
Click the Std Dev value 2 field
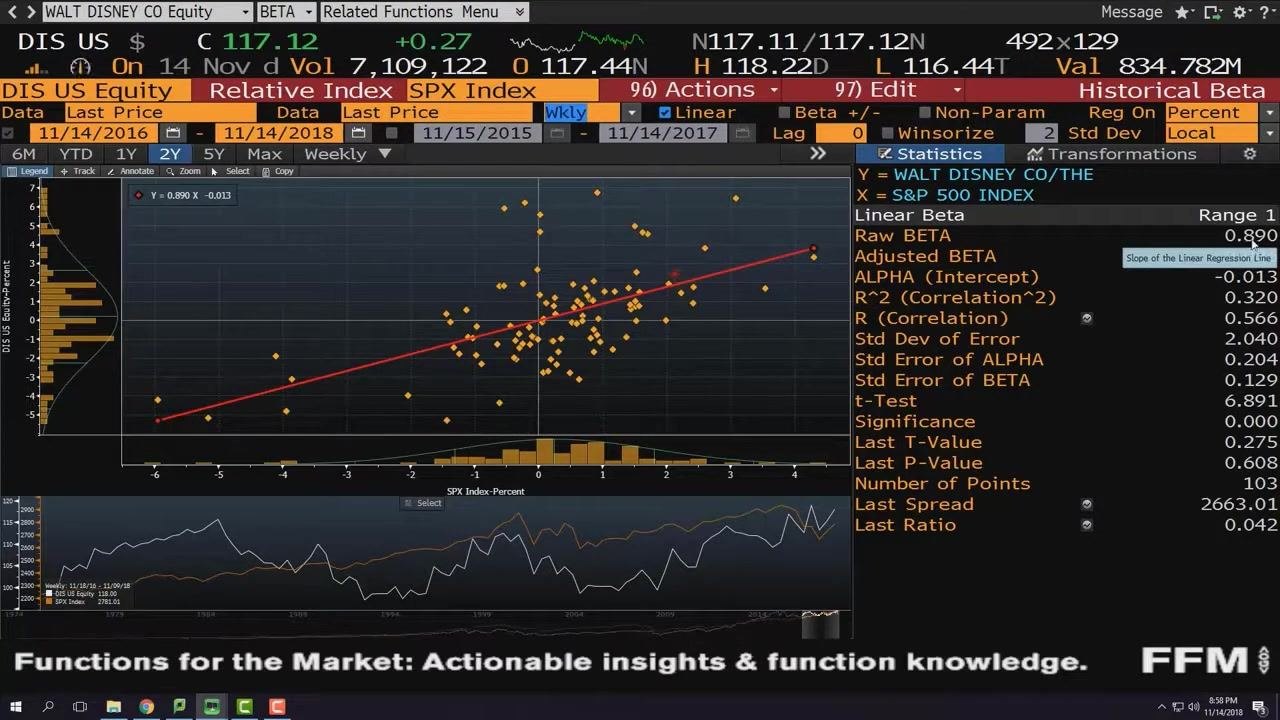pyautogui.click(x=1041, y=133)
